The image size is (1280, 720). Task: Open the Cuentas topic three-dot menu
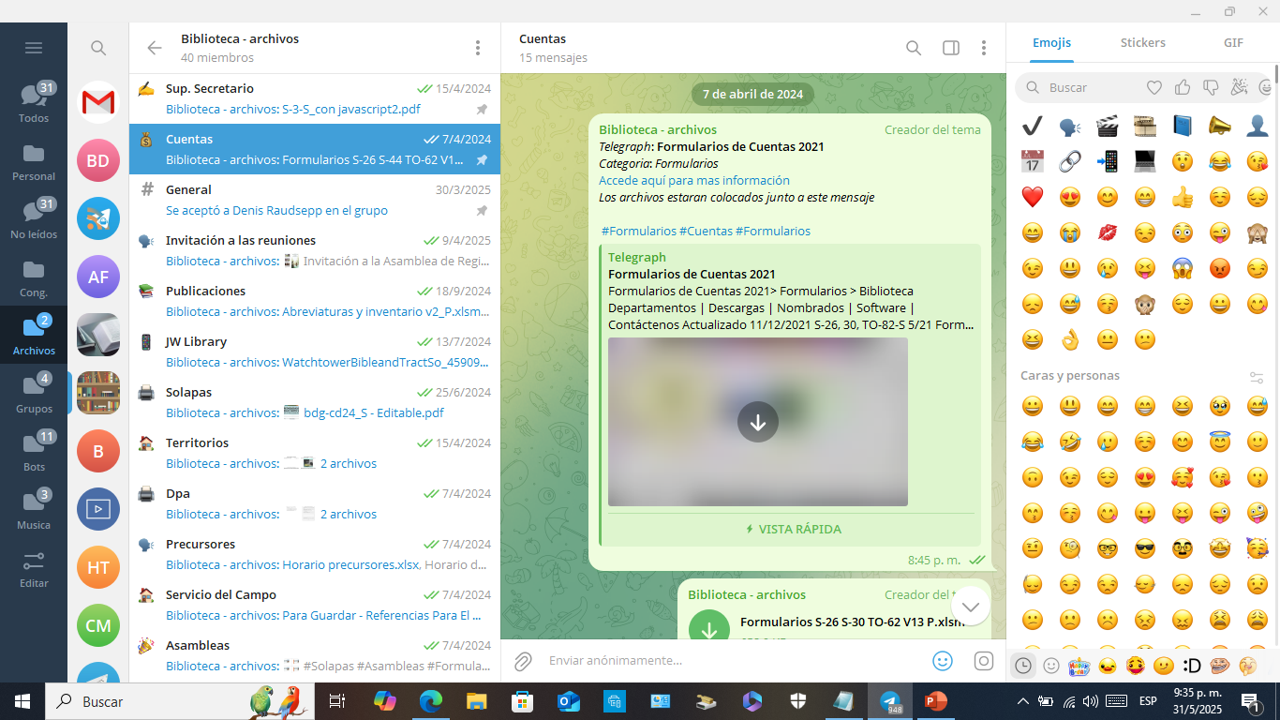tap(984, 48)
